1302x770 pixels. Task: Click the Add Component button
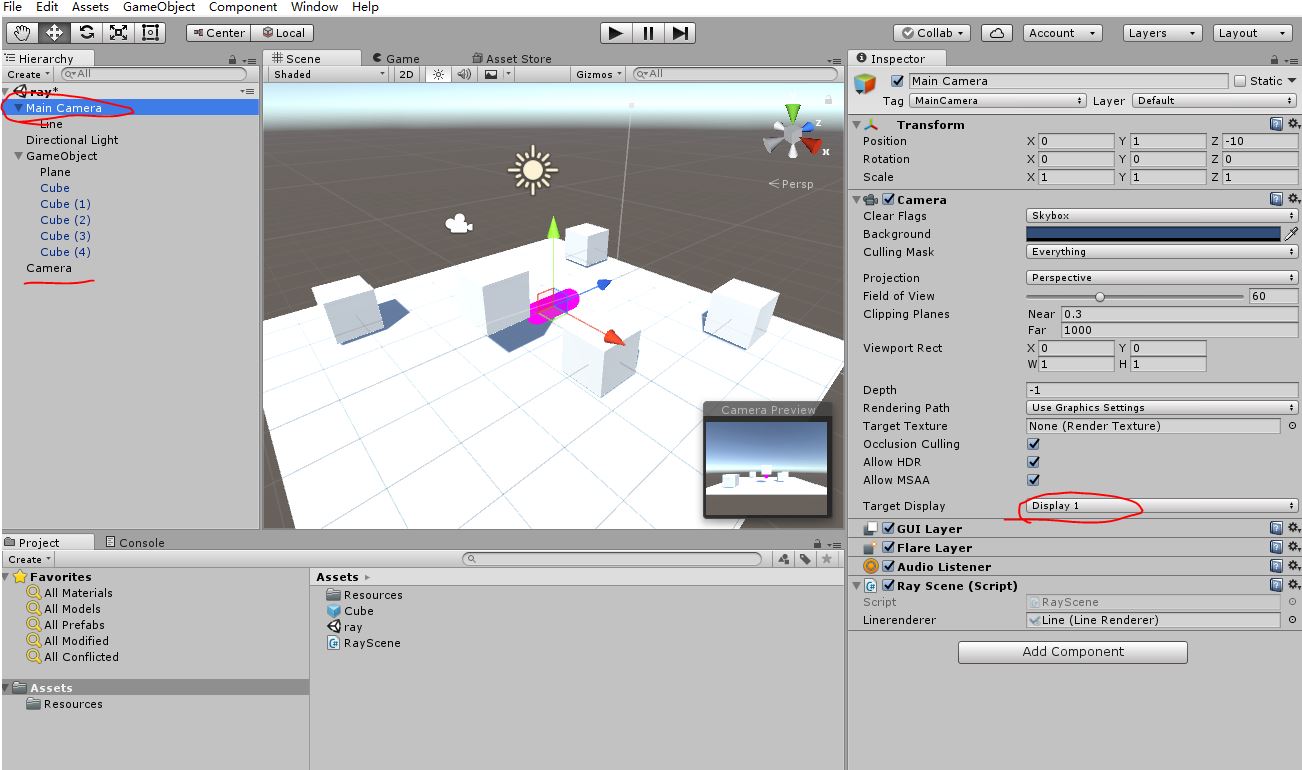[x=1073, y=652]
